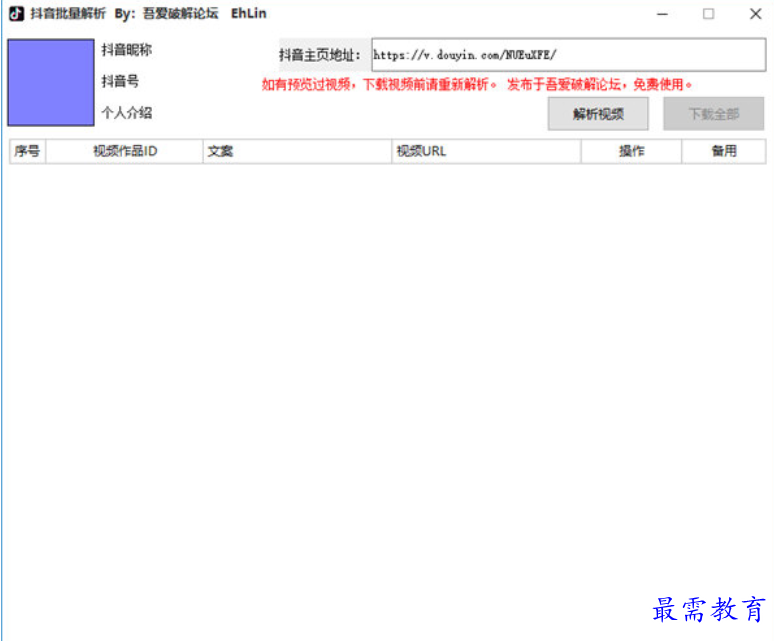Click the red notice text about re-parsing

click(476, 84)
